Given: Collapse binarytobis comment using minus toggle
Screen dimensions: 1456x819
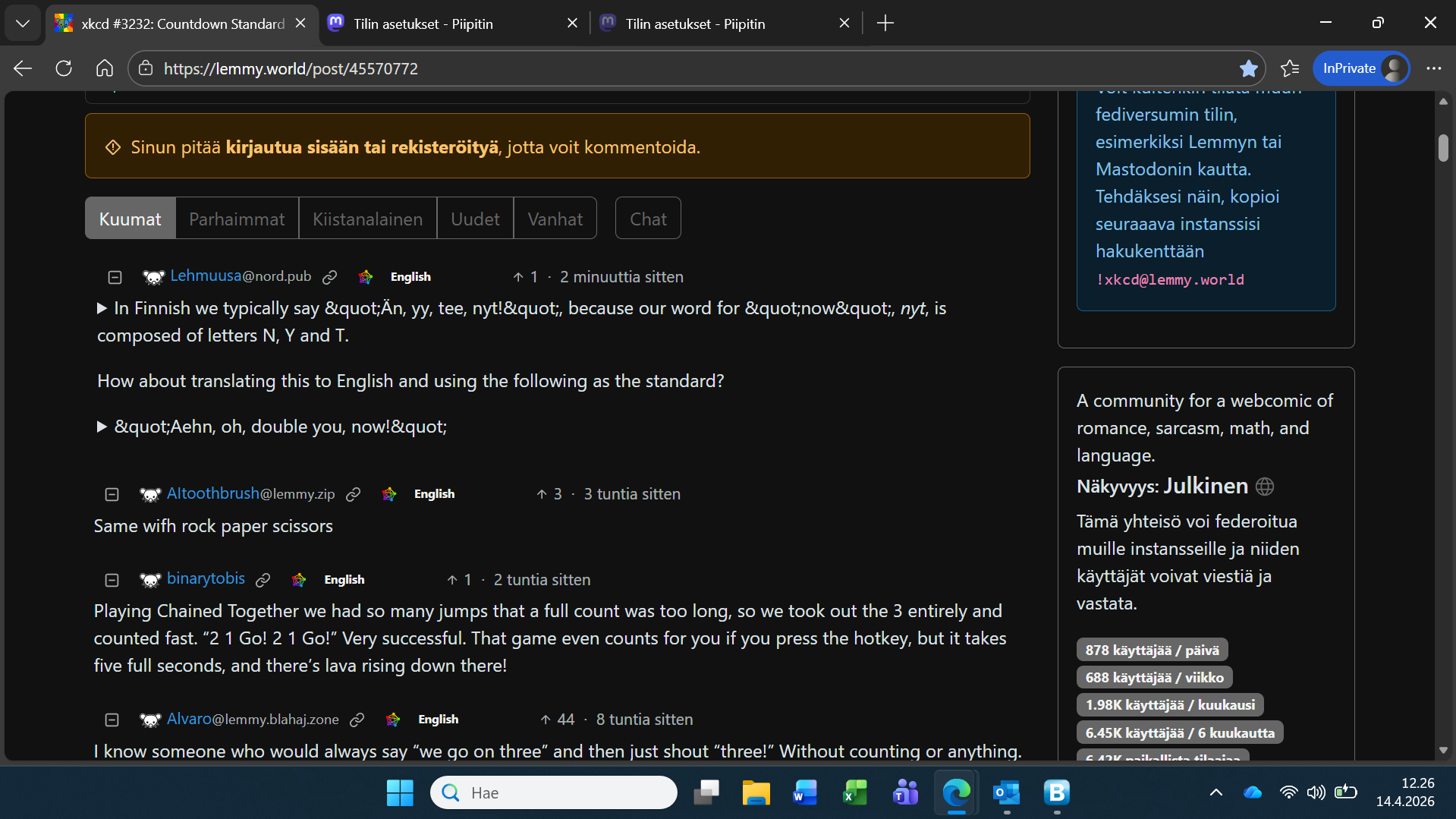Looking at the screenshot, I should pyautogui.click(x=112, y=581).
